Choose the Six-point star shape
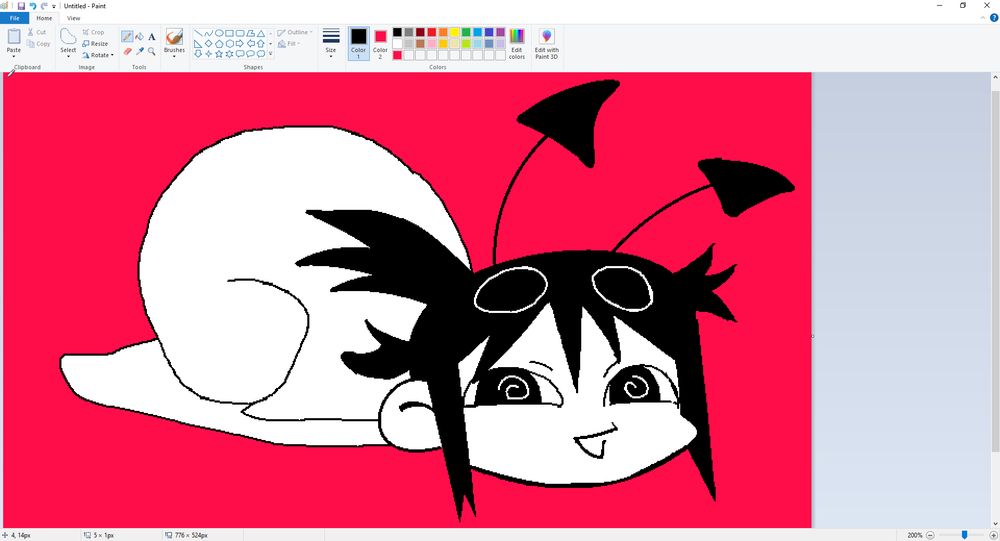Screen dimensions: 1000x541 (230, 54)
